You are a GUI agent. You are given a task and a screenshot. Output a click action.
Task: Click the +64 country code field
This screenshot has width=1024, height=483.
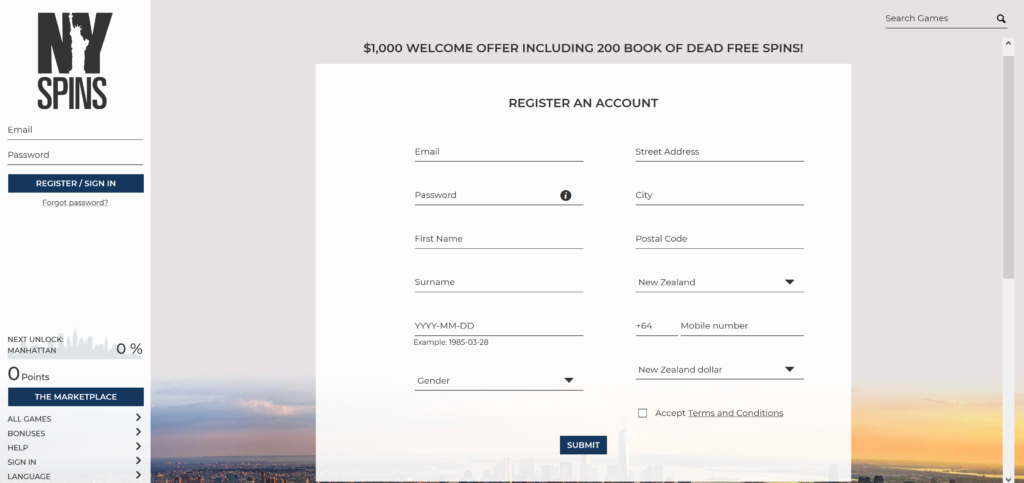pos(656,326)
